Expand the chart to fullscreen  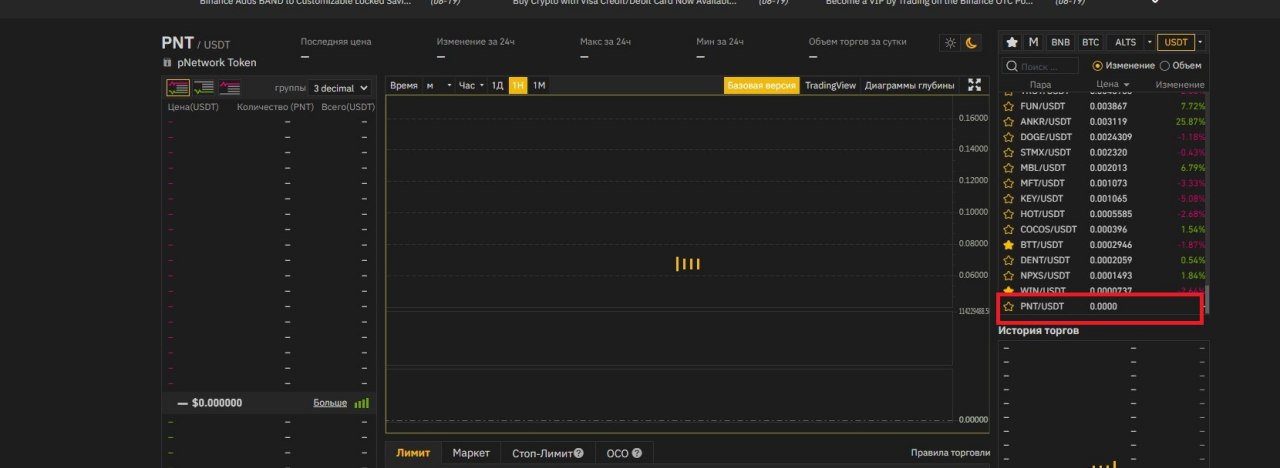pyautogui.click(x=974, y=85)
